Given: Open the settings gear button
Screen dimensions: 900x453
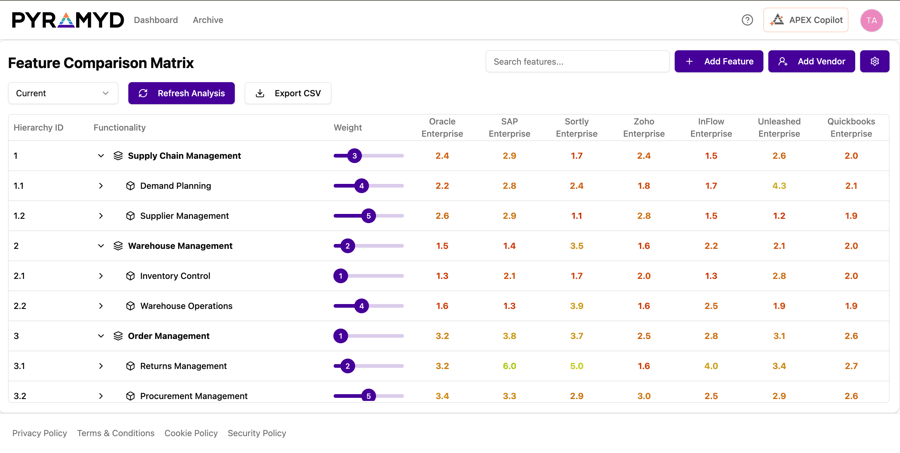Looking at the screenshot, I should (874, 62).
